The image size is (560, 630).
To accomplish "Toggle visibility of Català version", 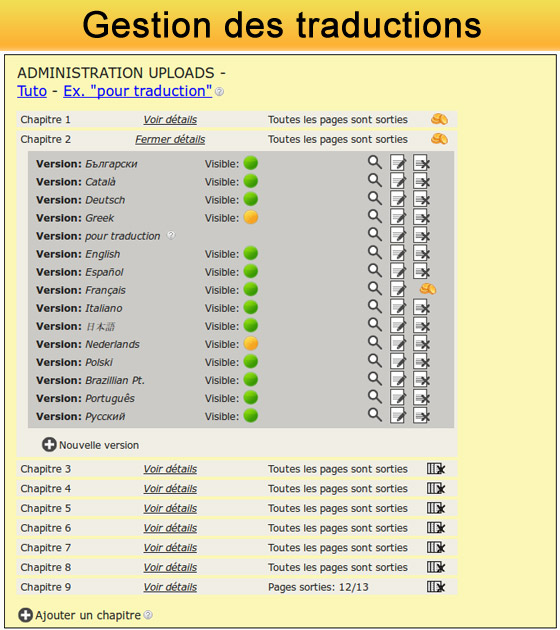I will 251,181.
